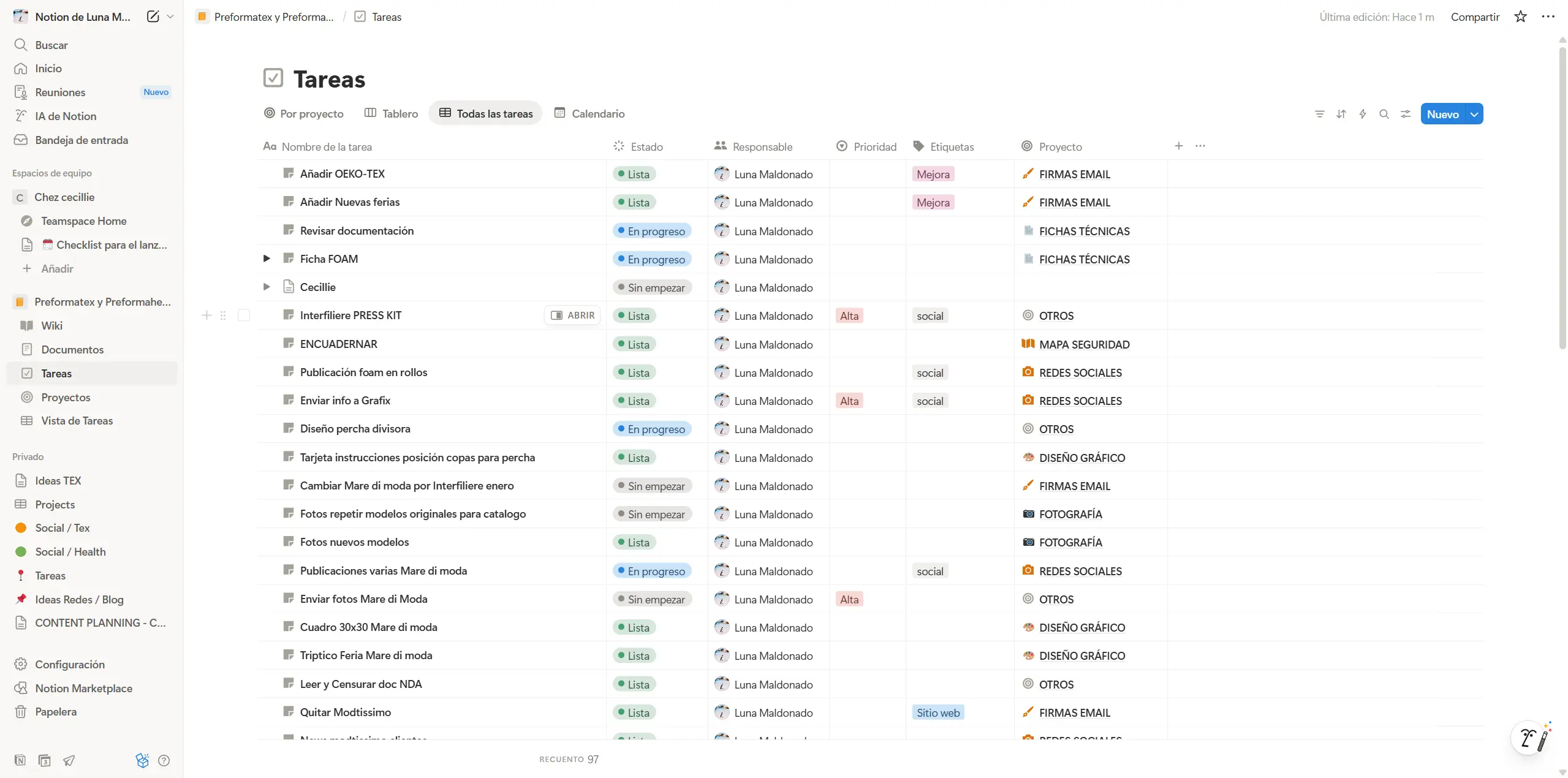Click the filter icon in database toolbar
Image resolution: width=1568 pixels, height=778 pixels.
tap(1319, 114)
